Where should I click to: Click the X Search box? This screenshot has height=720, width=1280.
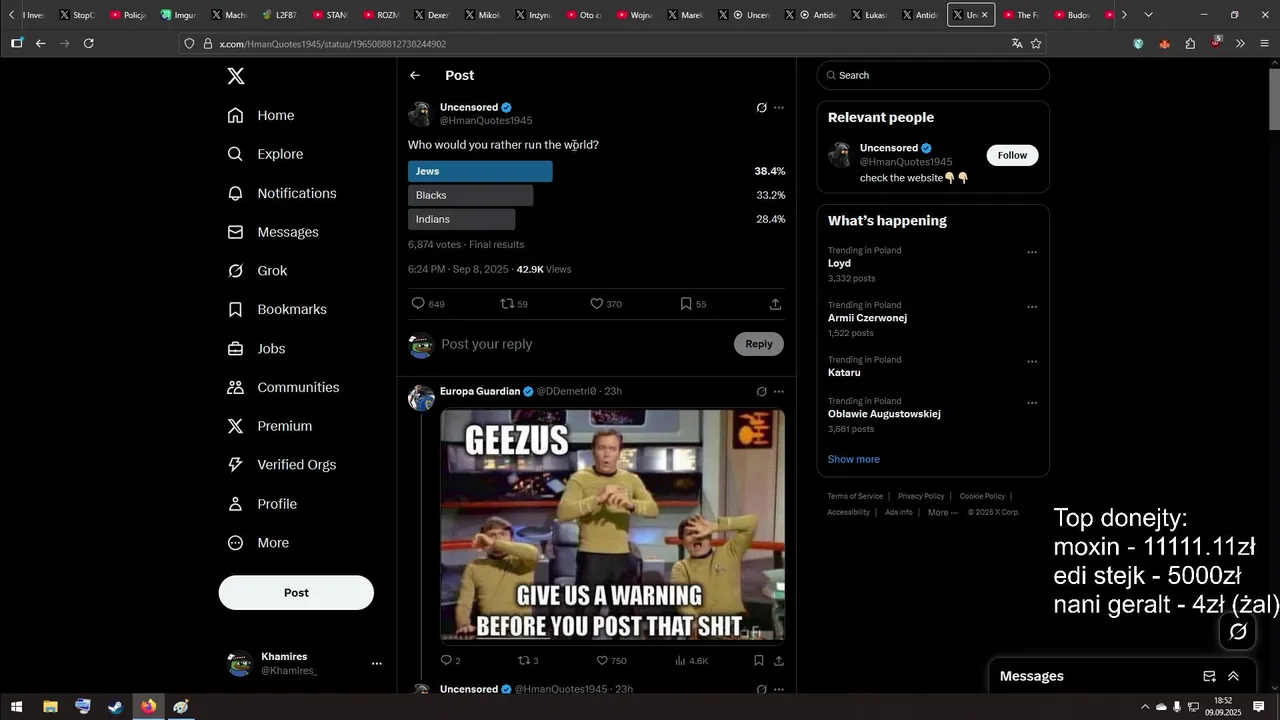[x=933, y=75]
